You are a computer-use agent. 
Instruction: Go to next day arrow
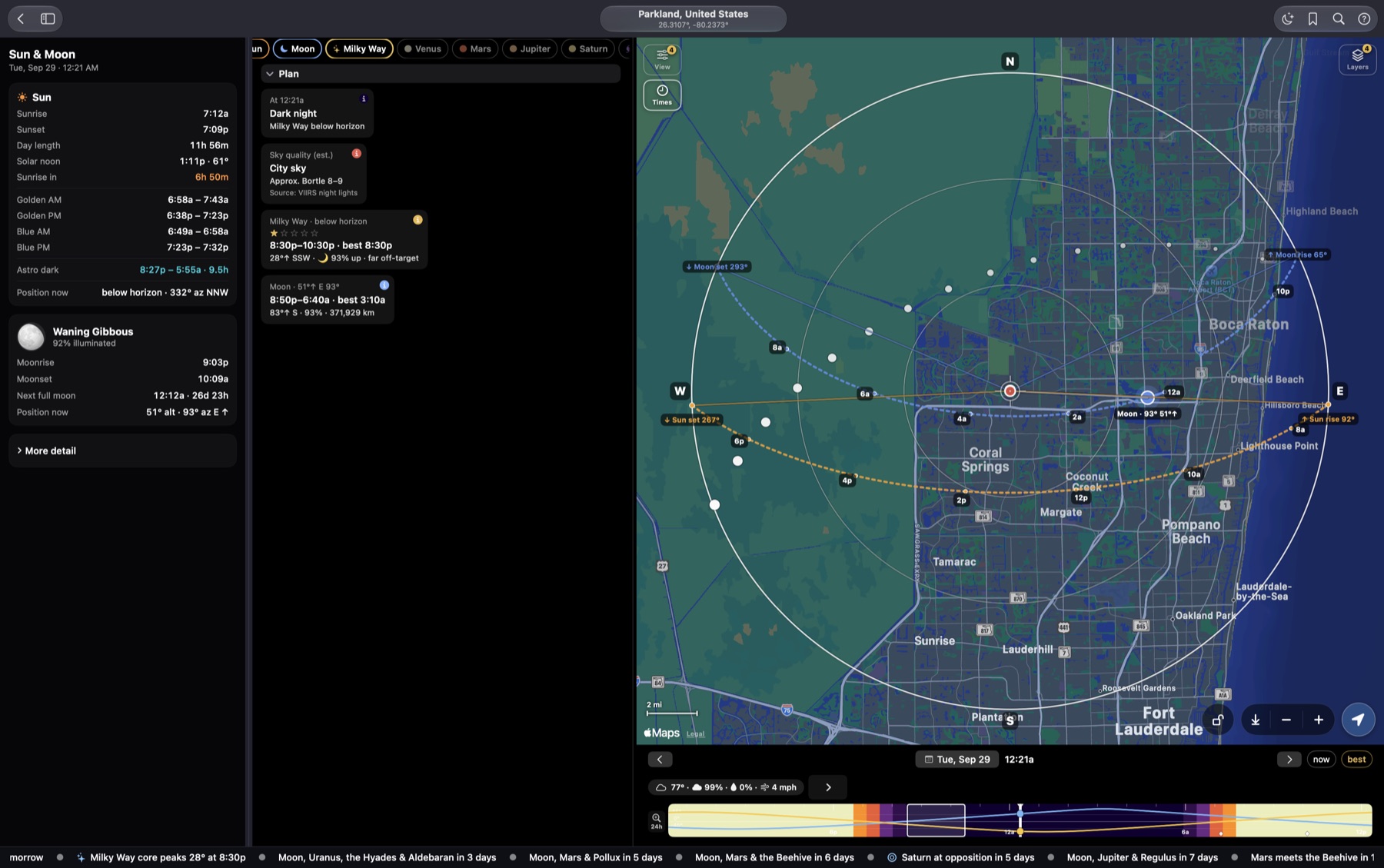pyautogui.click(x=1289, y=760)
